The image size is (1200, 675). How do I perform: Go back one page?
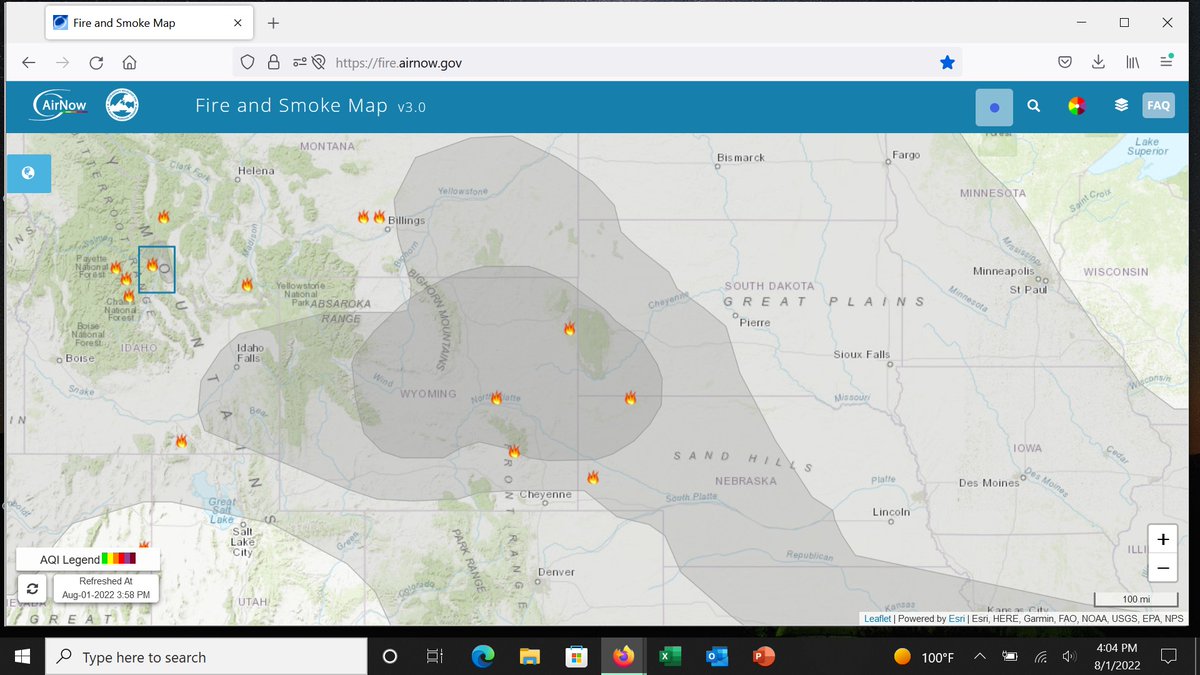click(x=28, y=62)
